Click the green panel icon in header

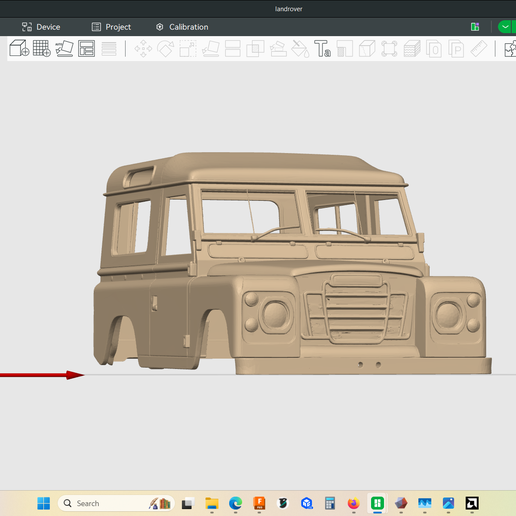475,27
